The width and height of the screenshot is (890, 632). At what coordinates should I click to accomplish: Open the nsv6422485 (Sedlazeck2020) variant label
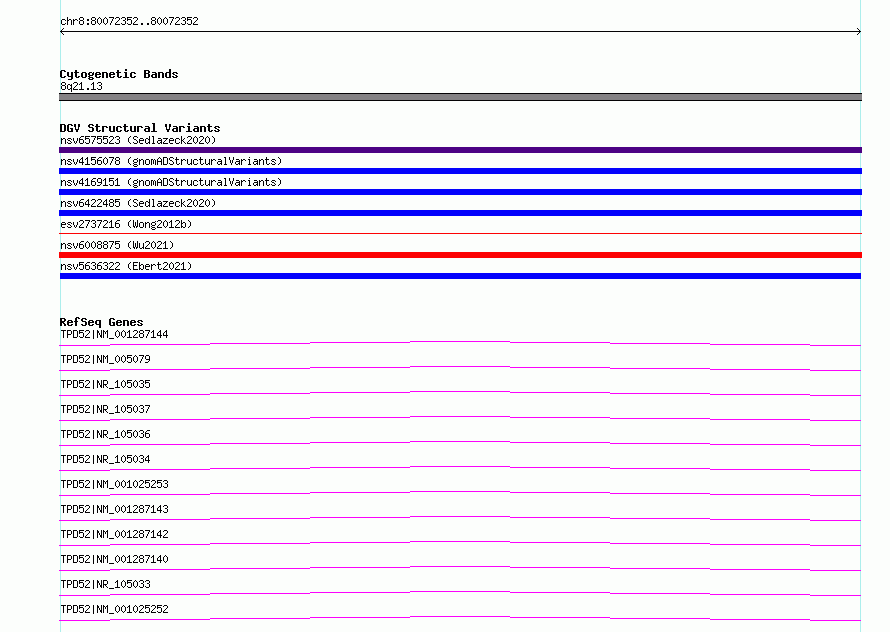click(x=138, y=203)
